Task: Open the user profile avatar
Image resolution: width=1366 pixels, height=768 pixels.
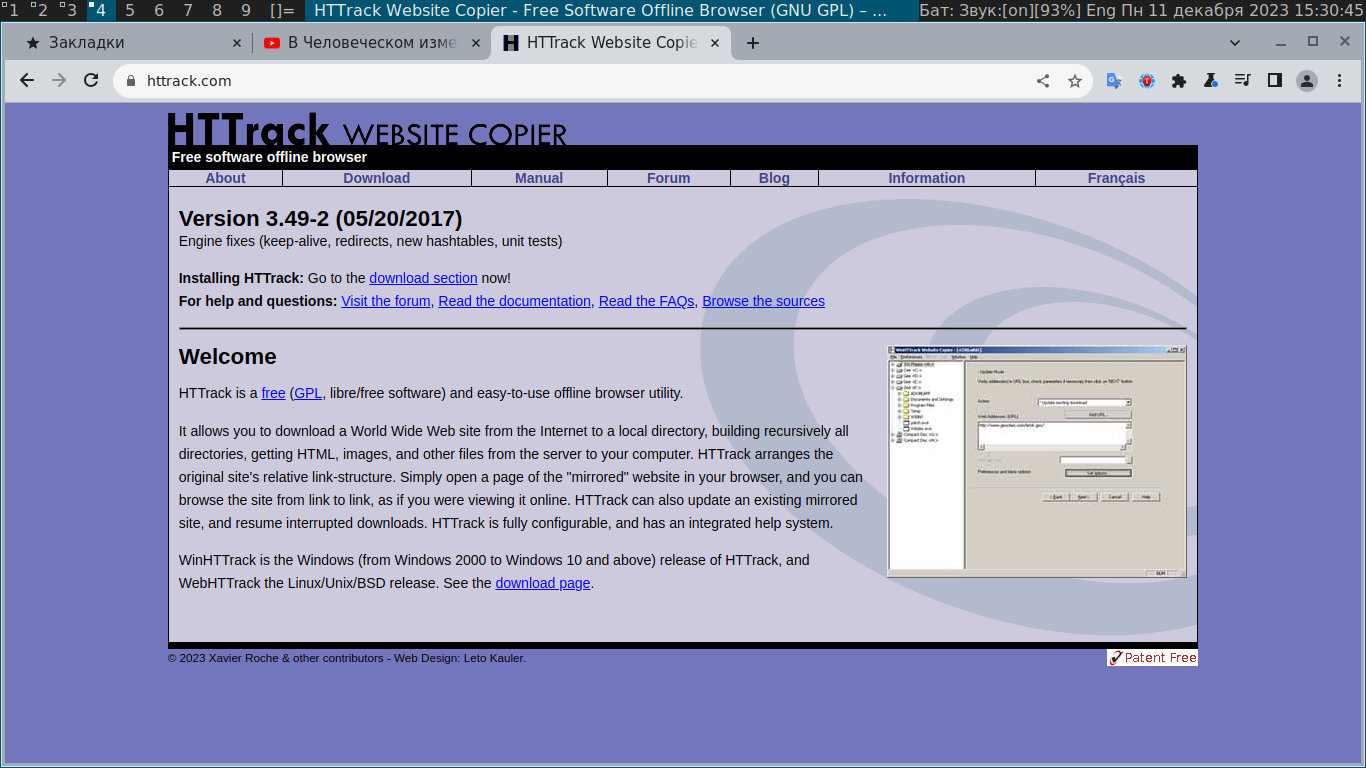Action: tap(1307, 81)
